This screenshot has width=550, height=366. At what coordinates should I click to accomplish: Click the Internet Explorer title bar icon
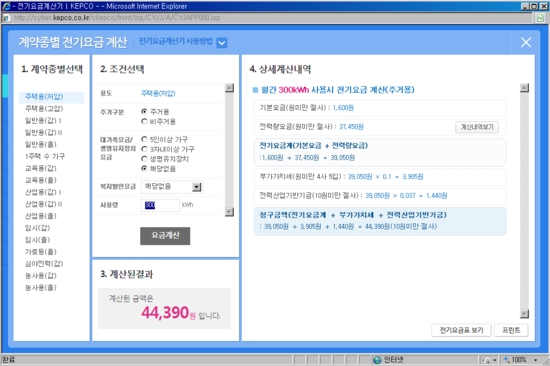tap(6, 6)
